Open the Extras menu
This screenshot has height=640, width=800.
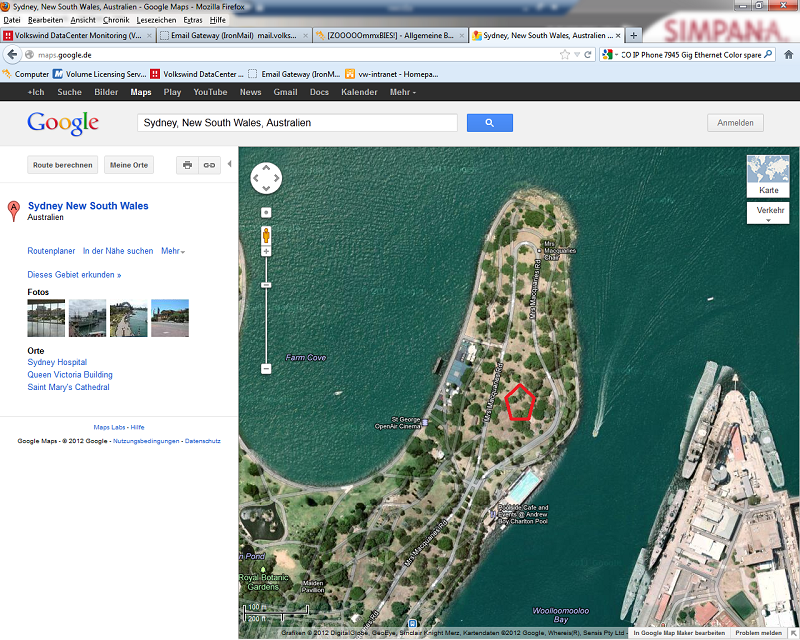coord(193,20)
